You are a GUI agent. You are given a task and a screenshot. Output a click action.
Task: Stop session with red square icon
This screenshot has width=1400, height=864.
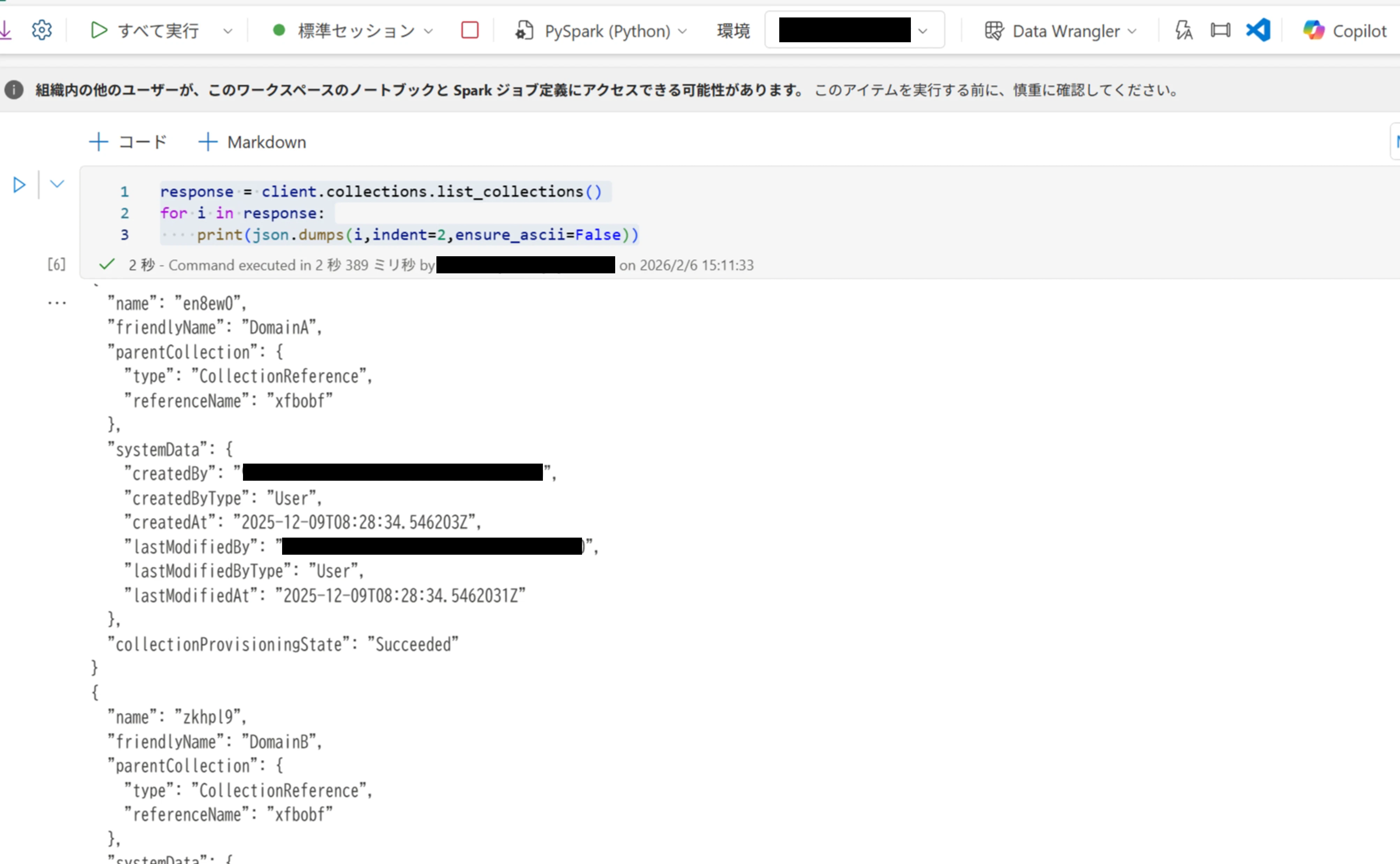tap(469, 30)
